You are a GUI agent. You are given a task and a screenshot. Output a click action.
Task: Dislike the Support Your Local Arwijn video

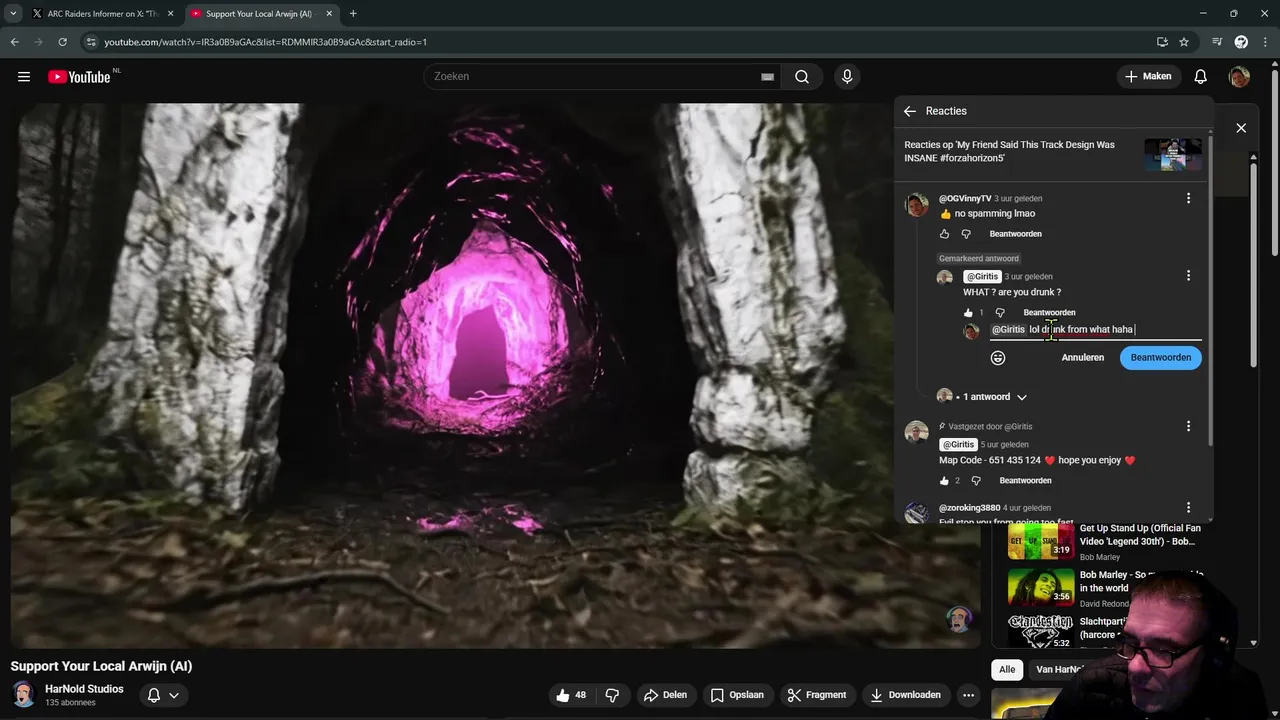(612, 695)
